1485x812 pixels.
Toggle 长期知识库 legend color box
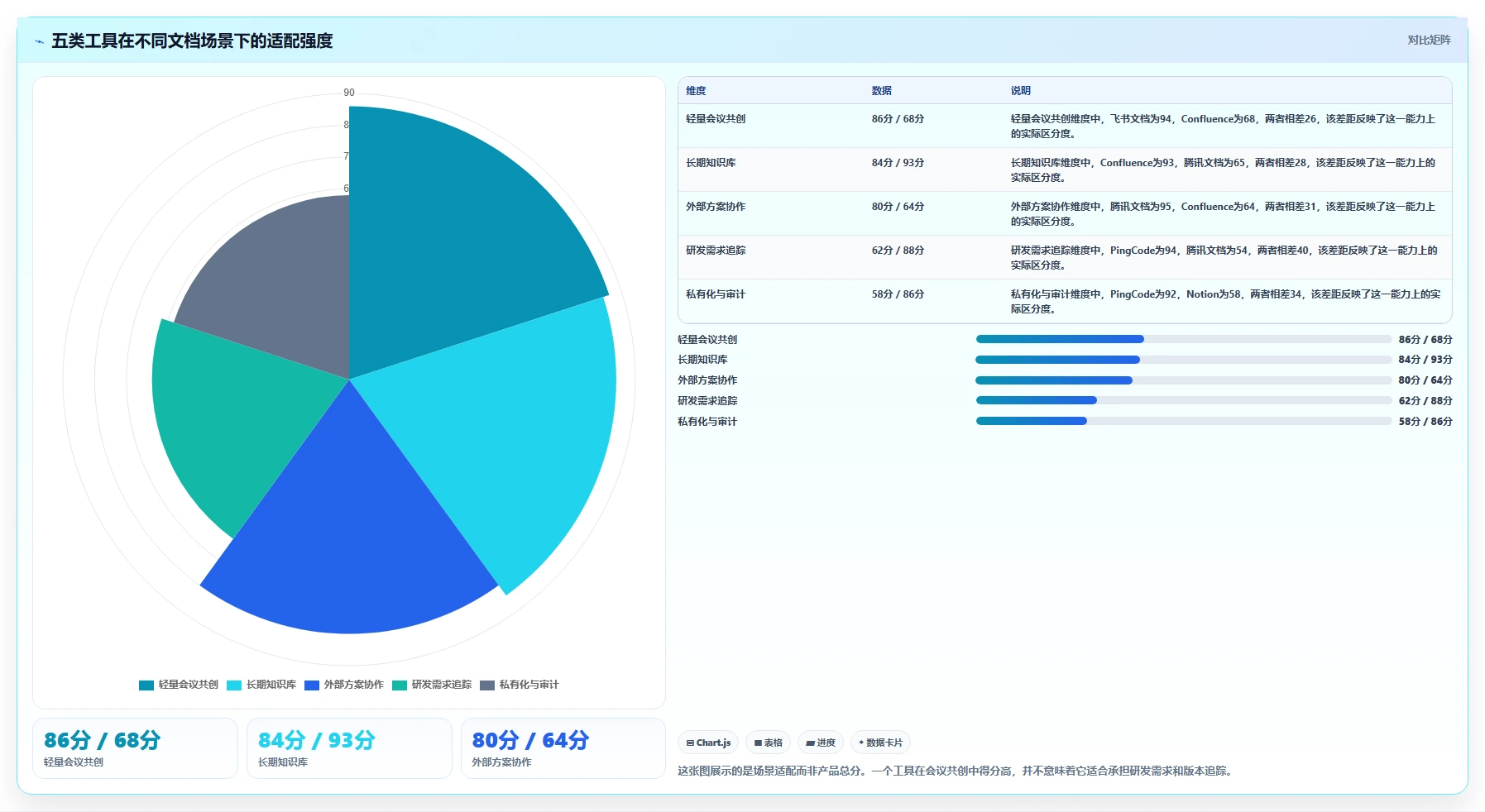point(234,685)
